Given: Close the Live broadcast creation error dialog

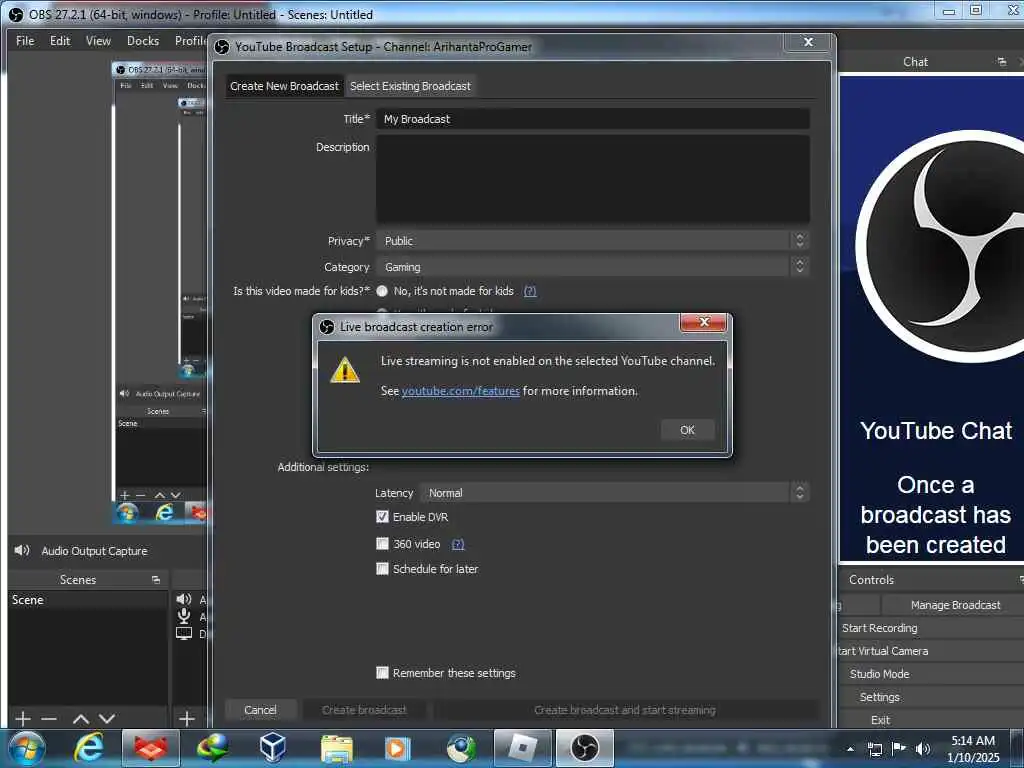Looking at the screenshot, I should pyautogui.click(x=703, y=322).
